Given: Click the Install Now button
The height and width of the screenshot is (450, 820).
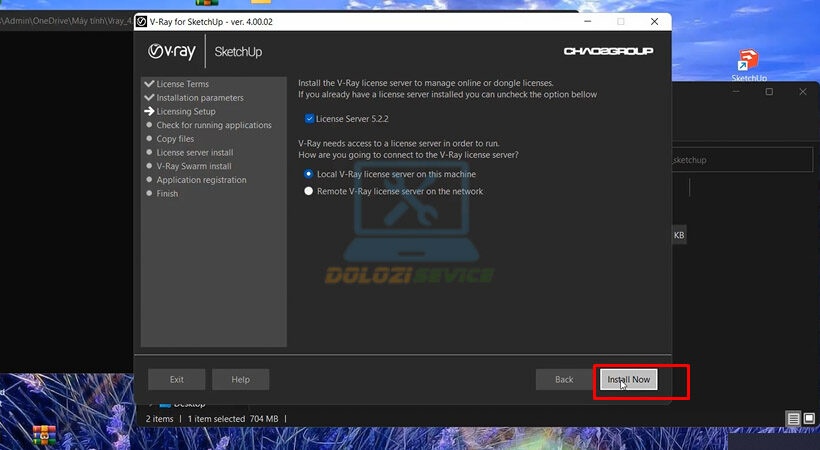Looking at the screenshot, I should 628,380.
